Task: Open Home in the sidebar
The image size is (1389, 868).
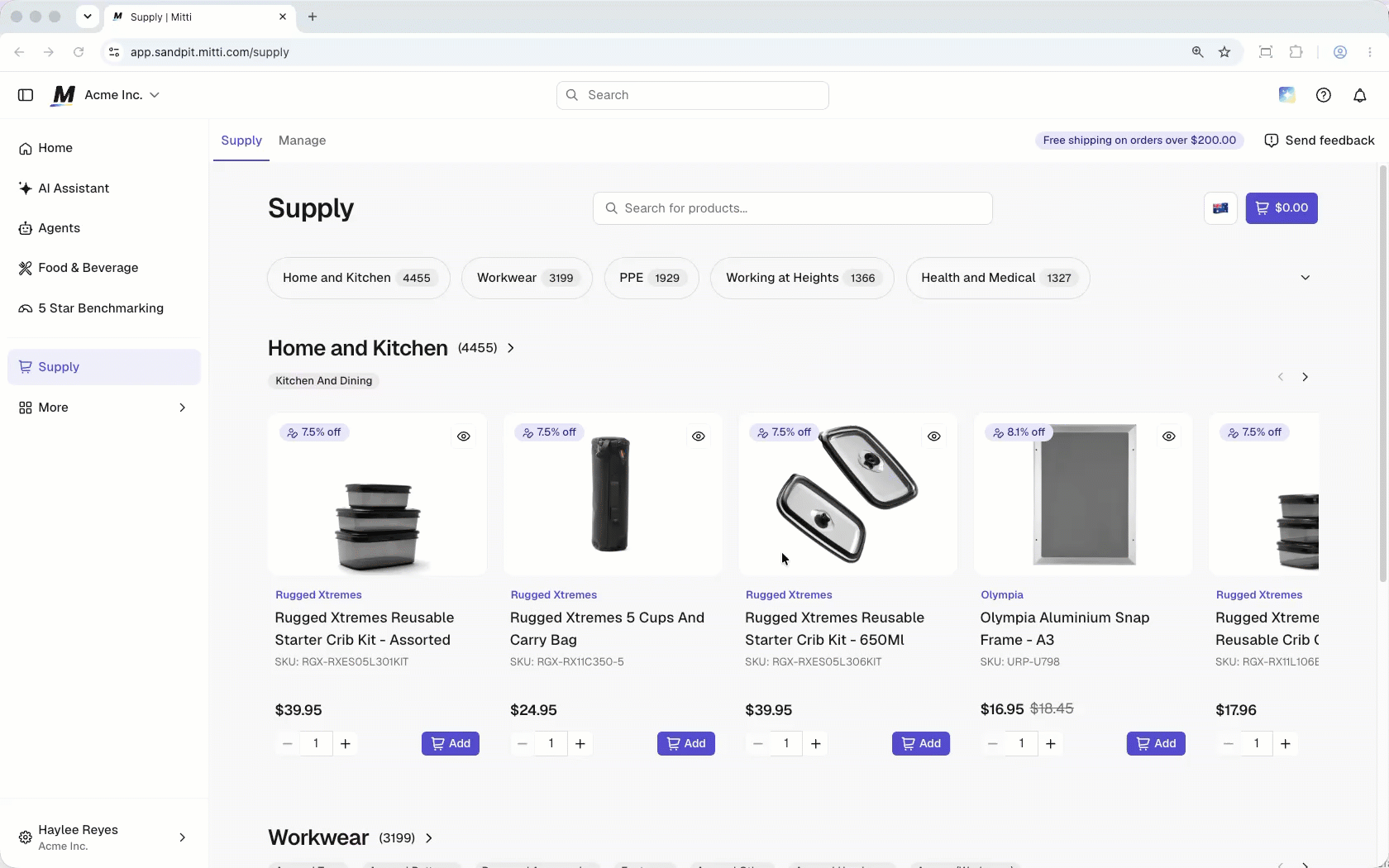Action: tap(104, 148)
